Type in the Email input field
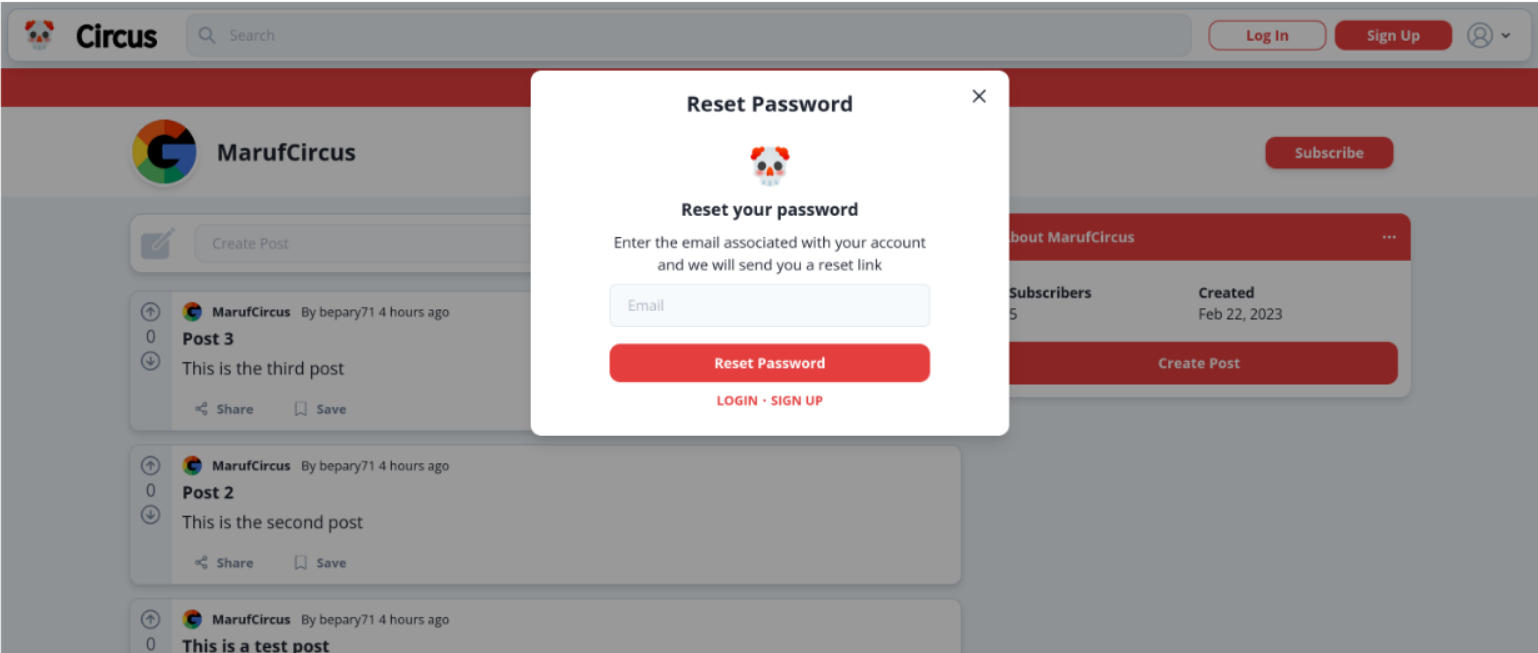The image size is (1538, 653). 769,306
